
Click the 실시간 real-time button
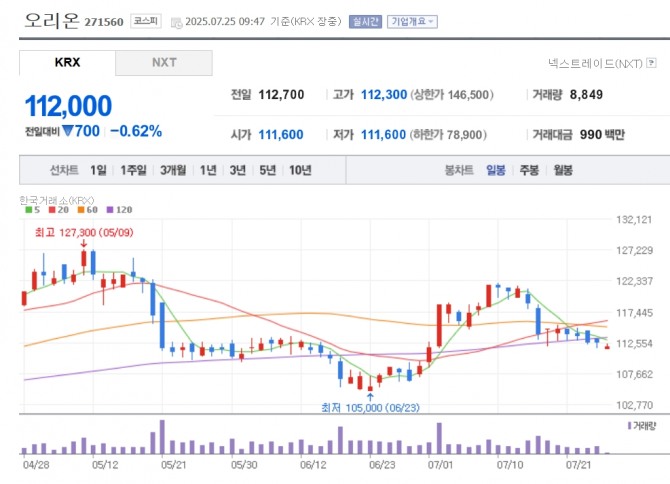(364, 21)
